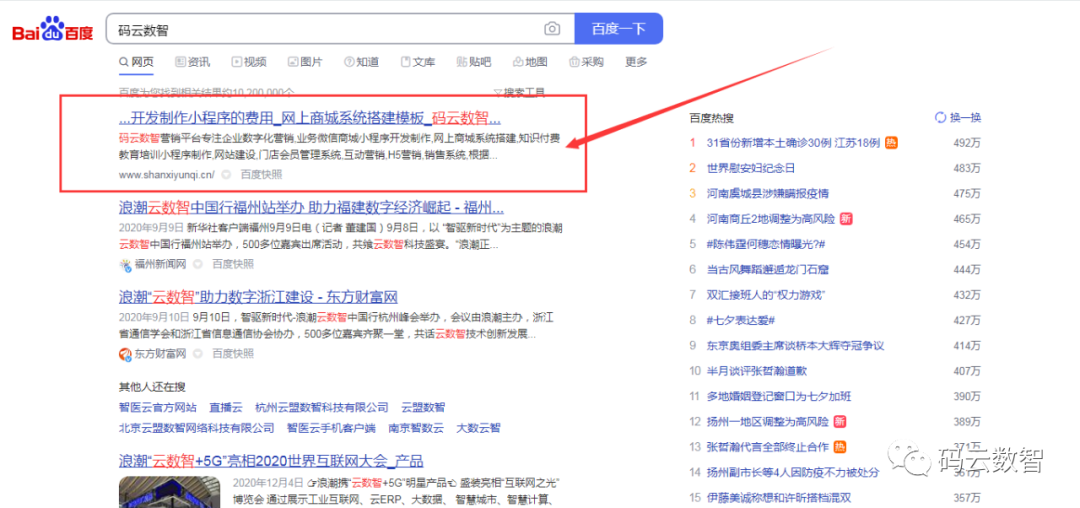Search related 杭州云盟数智科技有限公司

pos(322,408)
